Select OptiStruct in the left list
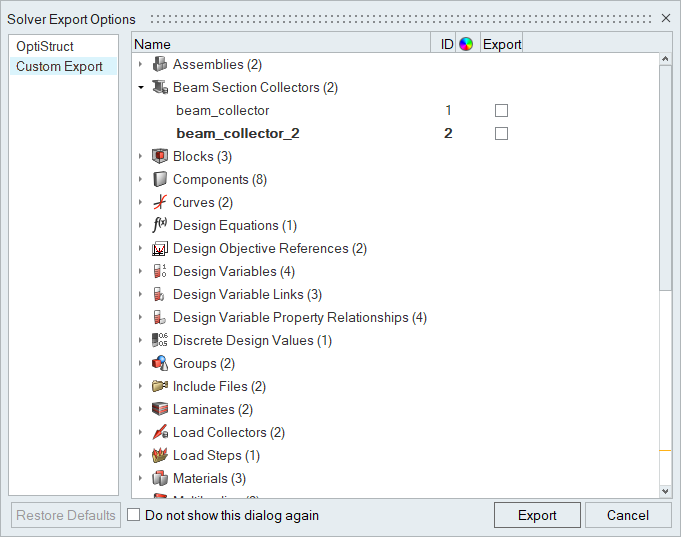Screen dimensions: 681x537 pyautogui.click(x=45, y=47)
